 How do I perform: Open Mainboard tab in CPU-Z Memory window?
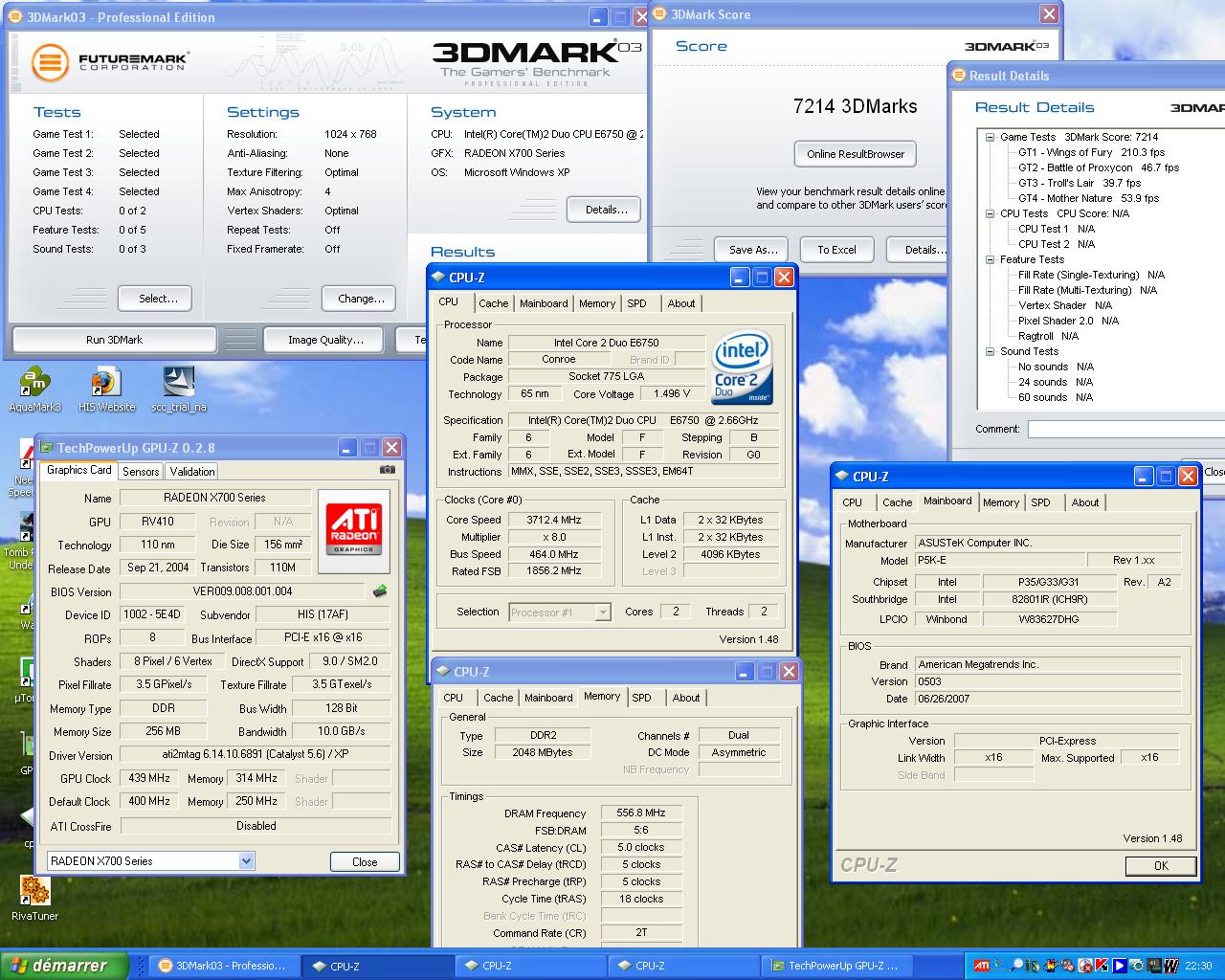tap(548, 698)
